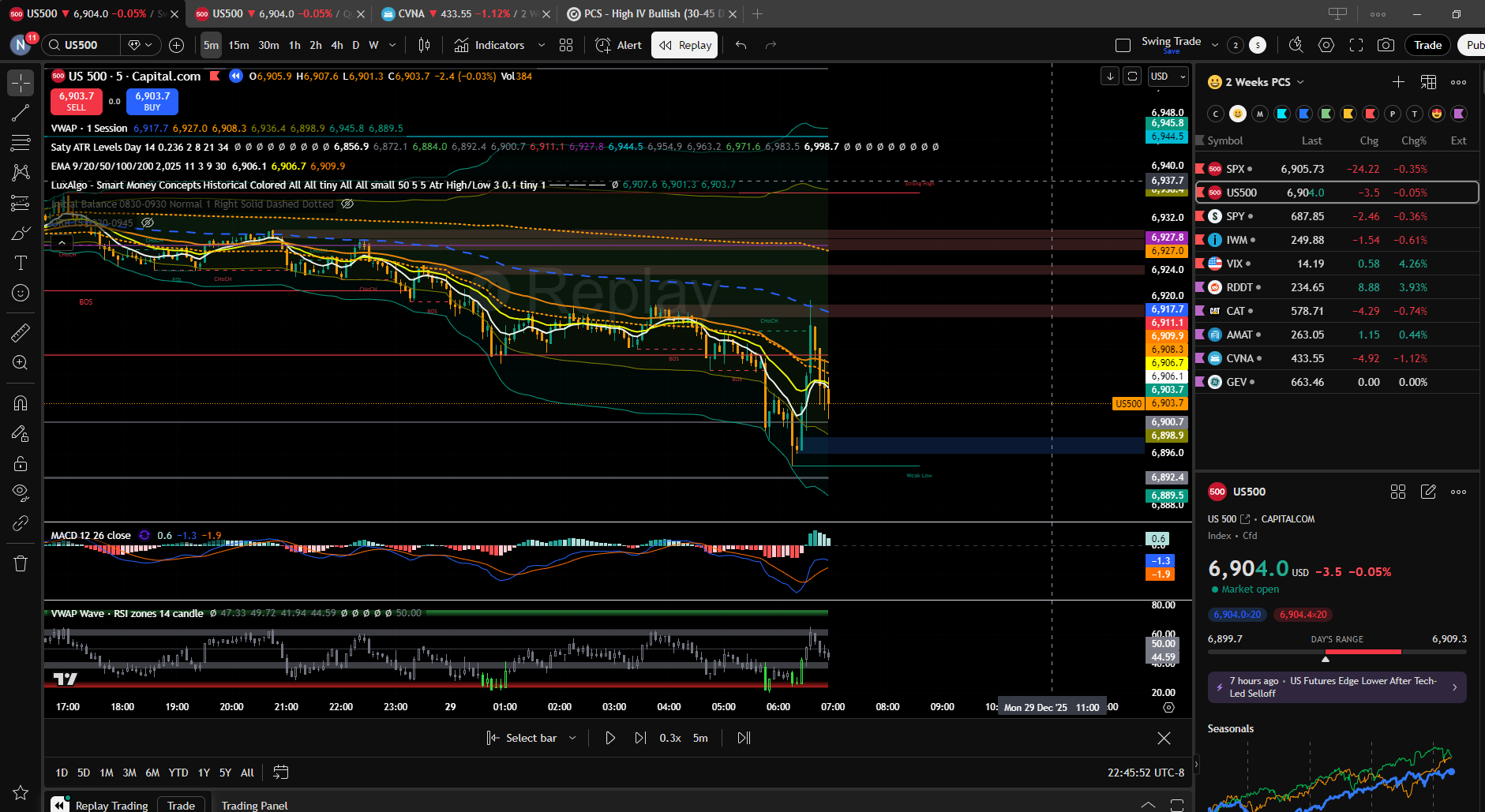Toggle visibility eye of ORB indicator
1485x812 pixels.
coord(147,223)
